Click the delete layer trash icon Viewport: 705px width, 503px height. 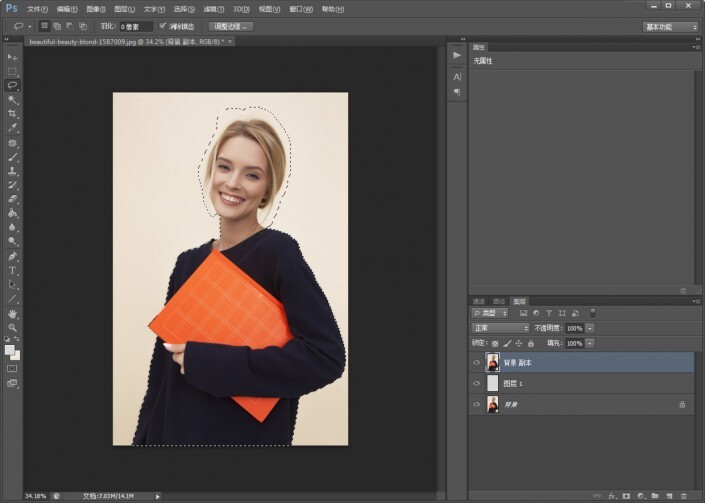point(684,495)
